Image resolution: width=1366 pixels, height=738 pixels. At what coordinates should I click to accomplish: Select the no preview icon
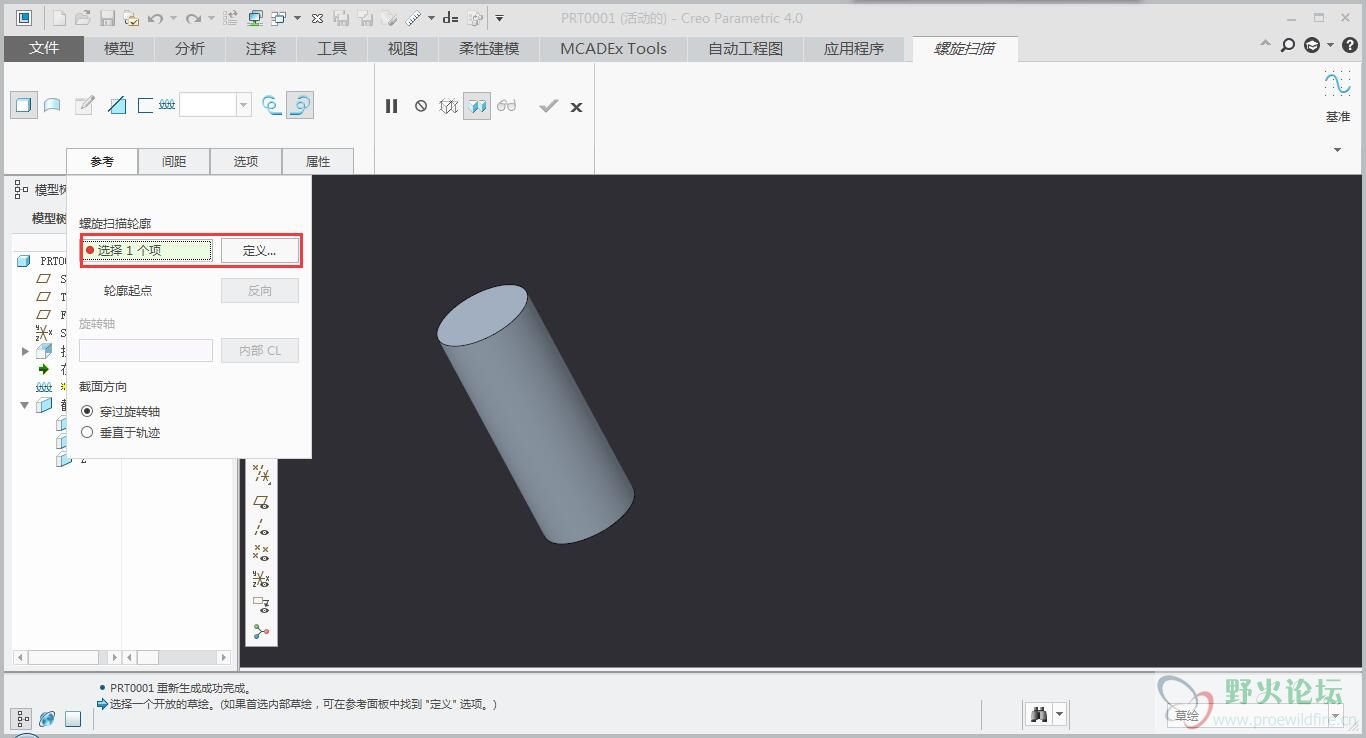pos(421,106)
